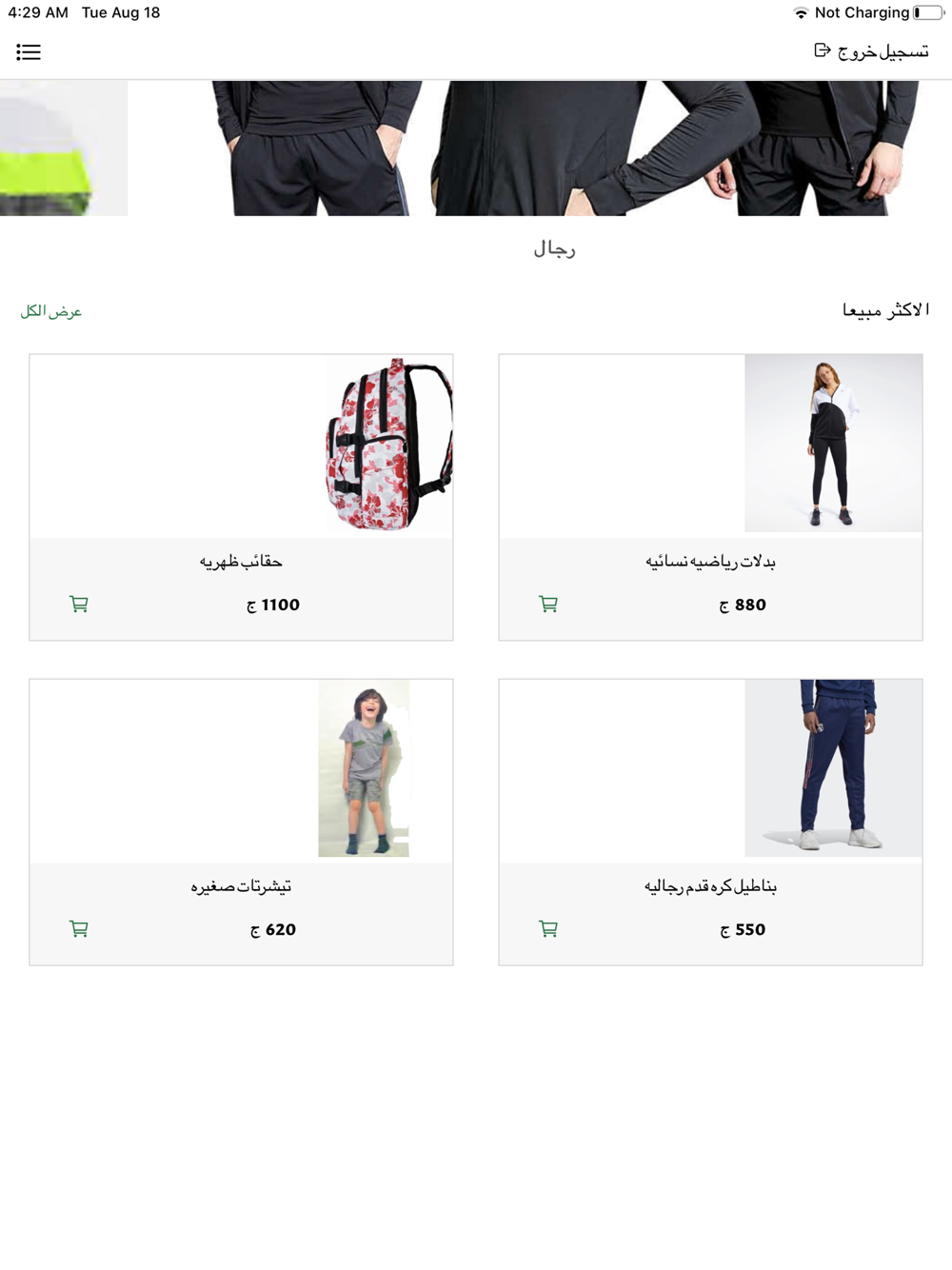Image resolution: width=952 pixels, height=1270 pixels.
Task: Click تسجيل خروج logout text
Action: click(883, 51)
